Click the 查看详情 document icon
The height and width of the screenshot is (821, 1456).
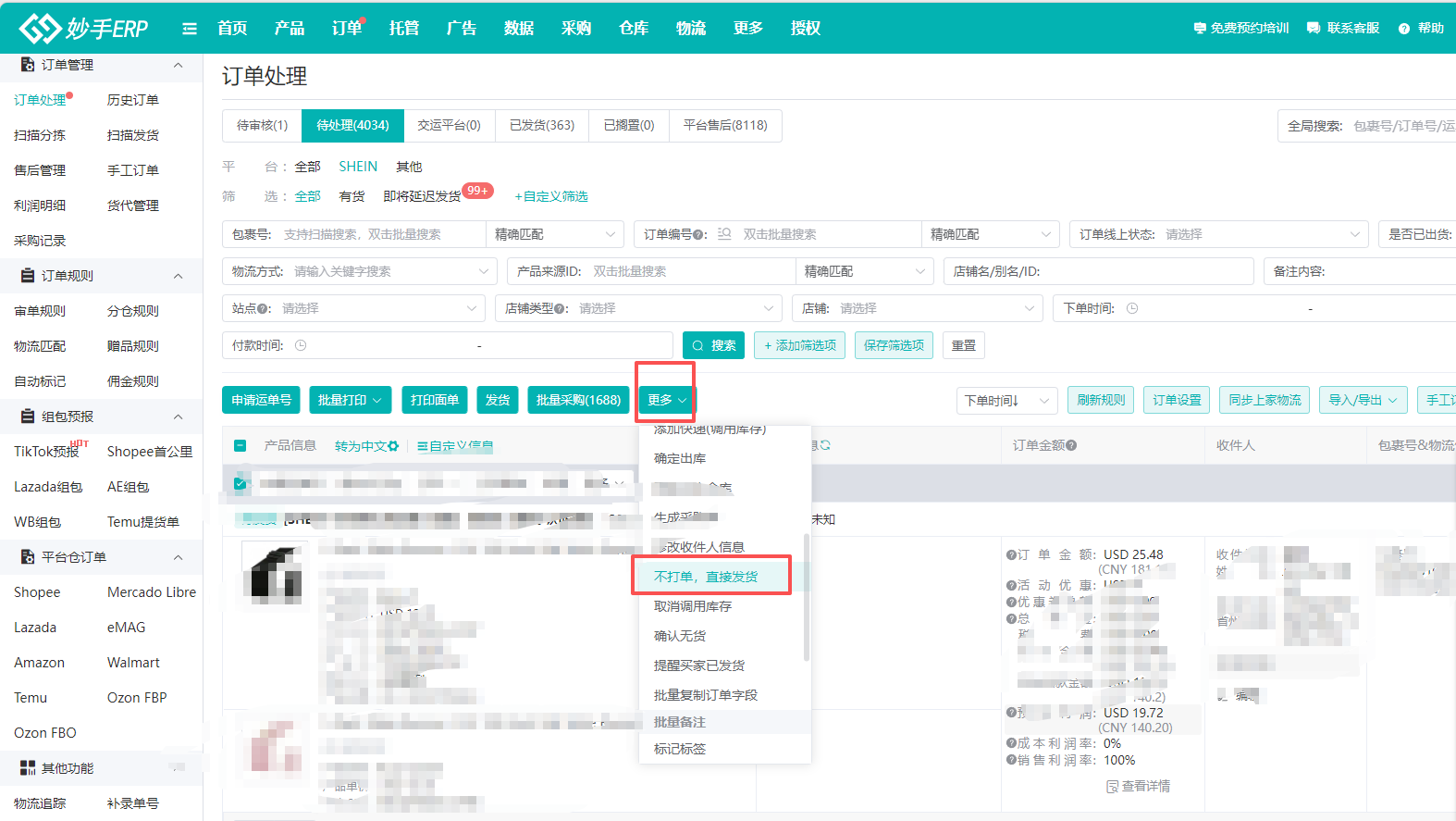click(x=1113, y=787)
